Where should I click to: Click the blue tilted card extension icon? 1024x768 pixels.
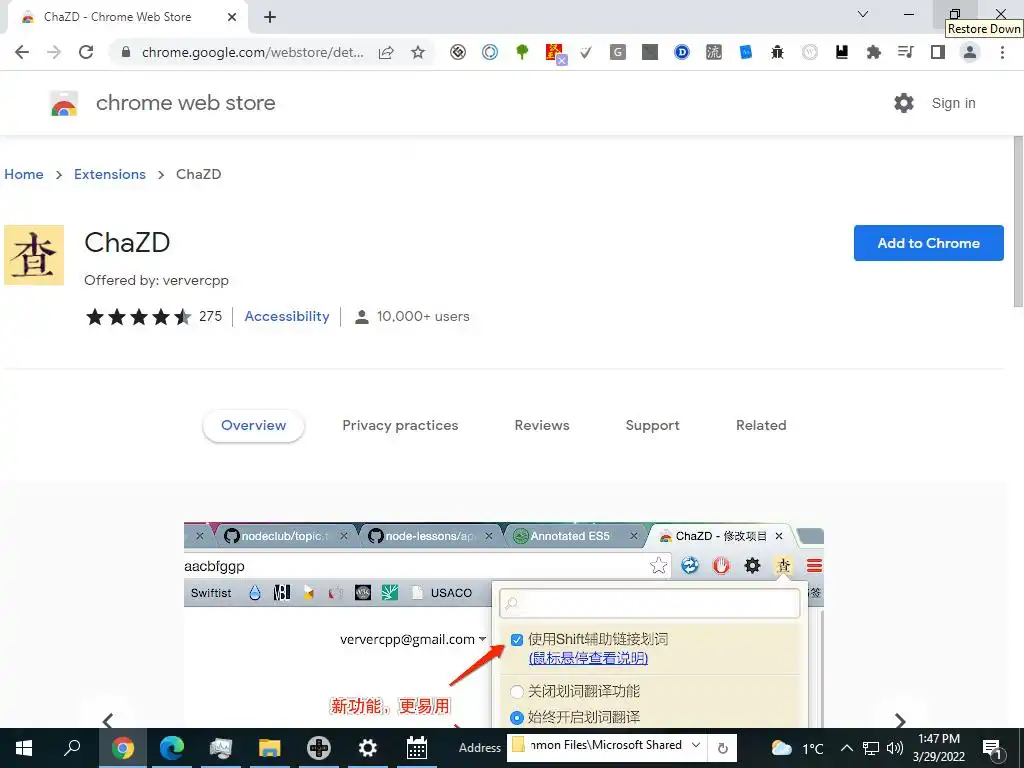coord(746,52)
